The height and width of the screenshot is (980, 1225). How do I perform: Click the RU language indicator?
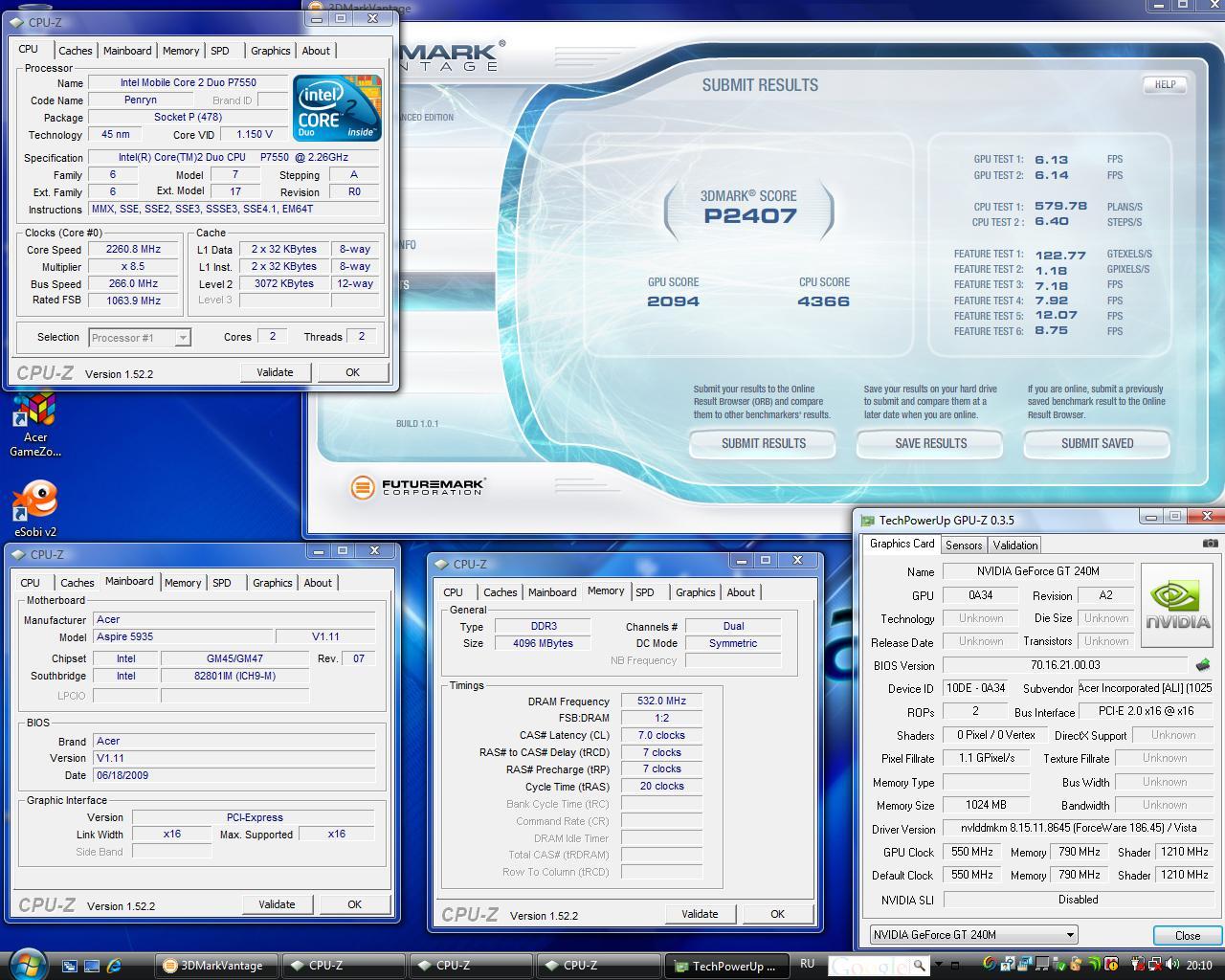[807, 964]
